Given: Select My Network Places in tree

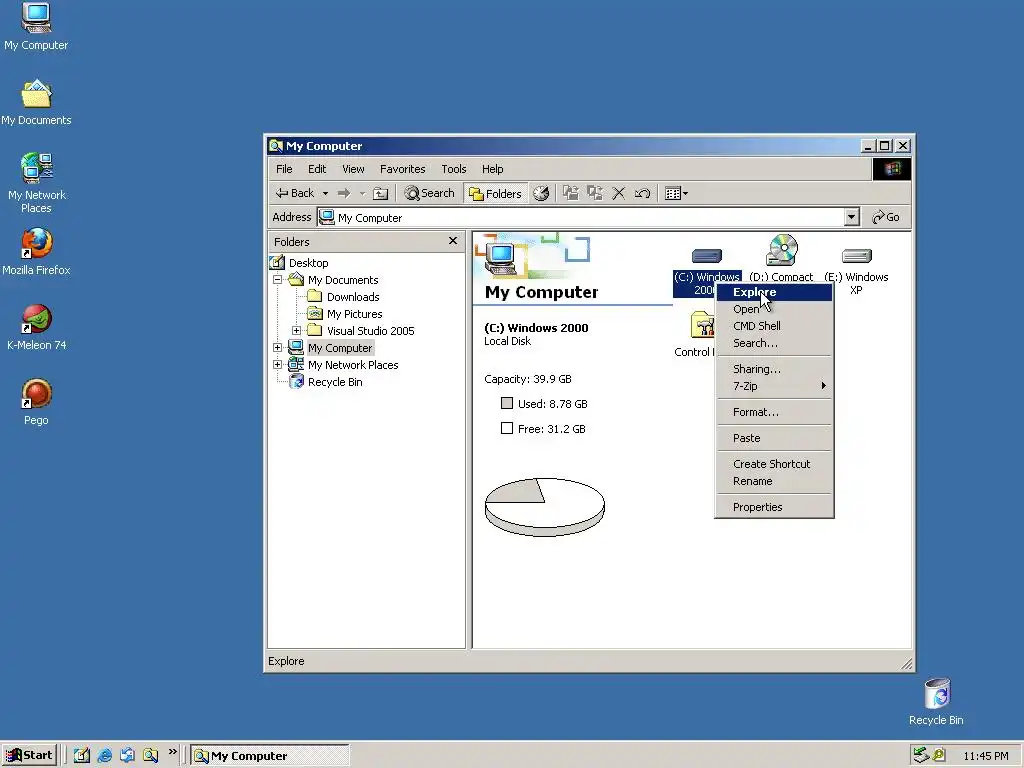Looking at the screenshot, I should pyautogui.click(x=353, y=365).
